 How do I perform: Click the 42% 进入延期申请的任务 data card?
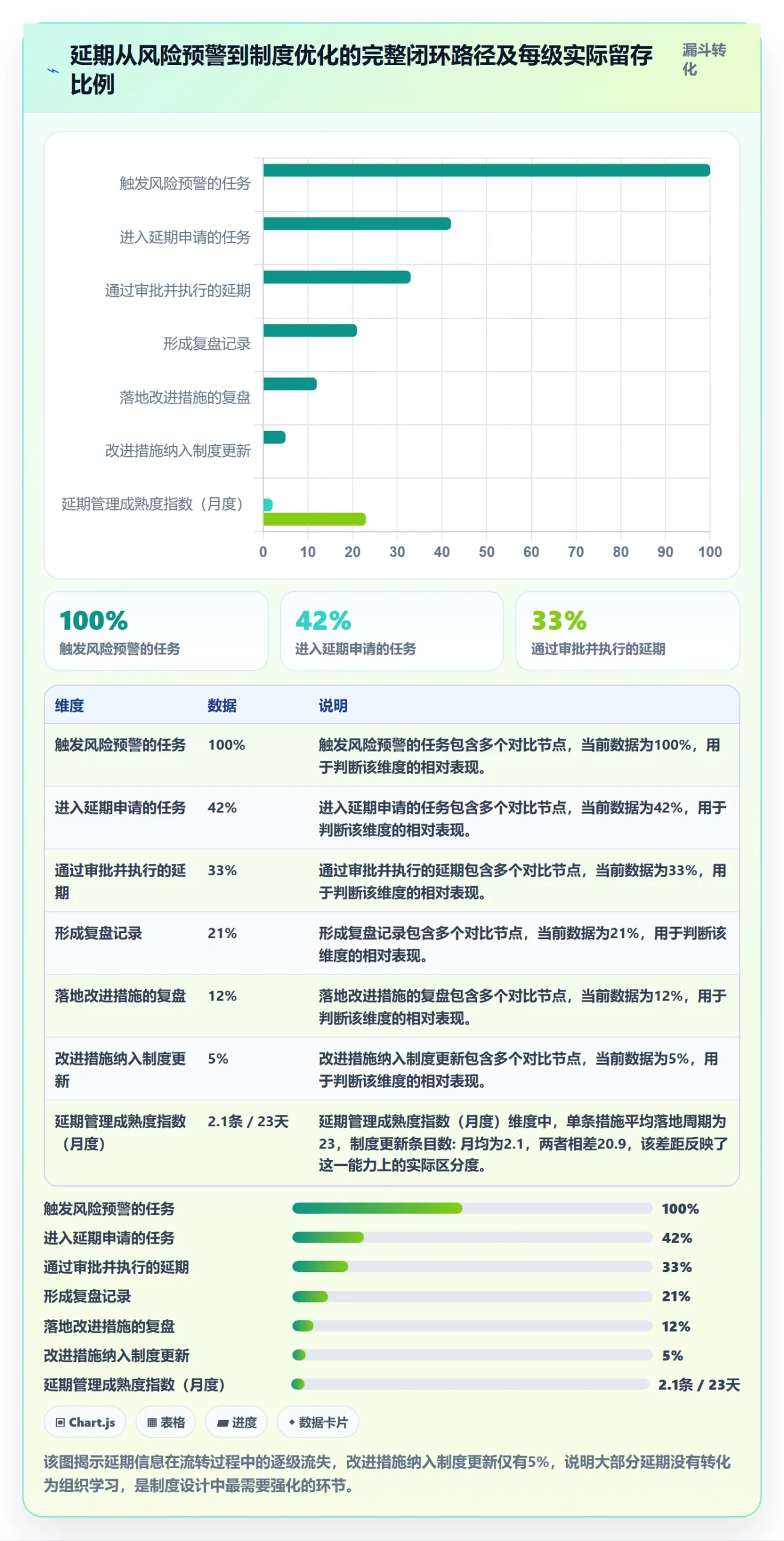pyautogui.click(x=392, y=630)
